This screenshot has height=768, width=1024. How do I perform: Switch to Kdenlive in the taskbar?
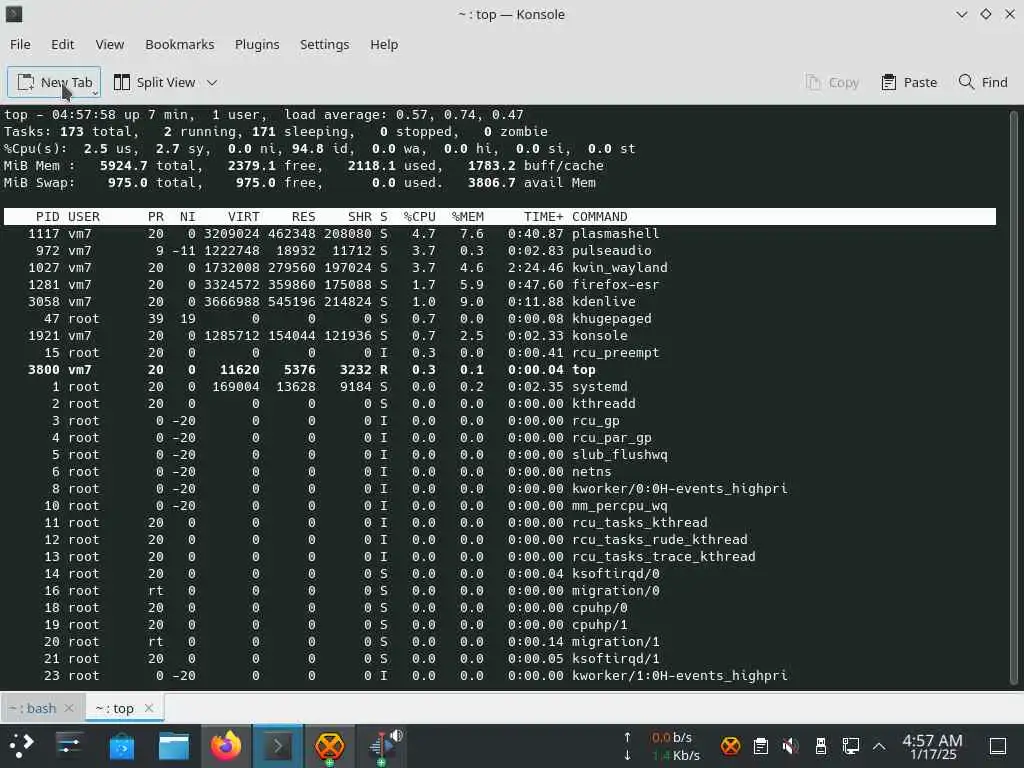point(383,746)
